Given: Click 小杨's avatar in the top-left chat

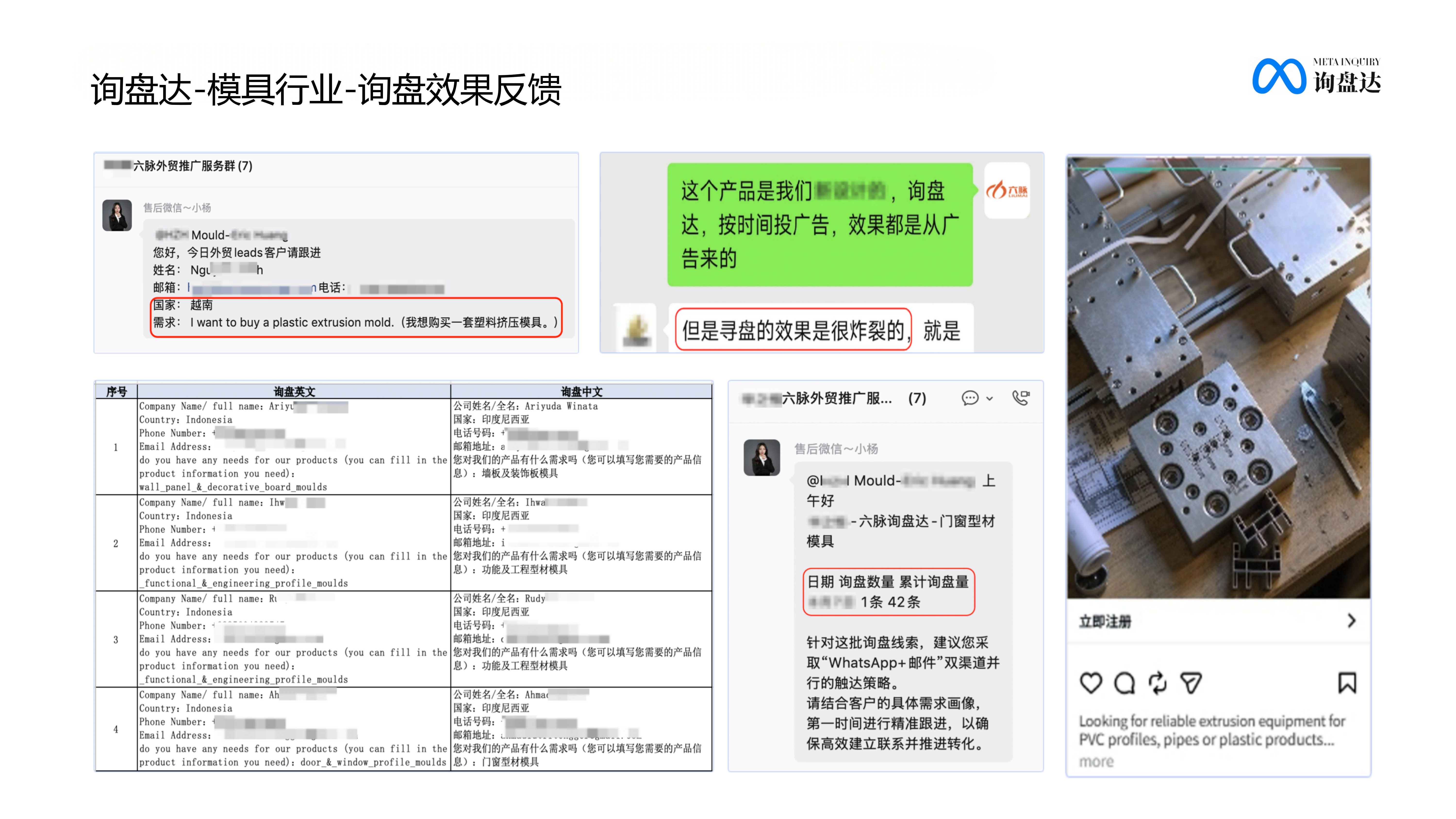Looking at the screenshot, I should point(117,215).
